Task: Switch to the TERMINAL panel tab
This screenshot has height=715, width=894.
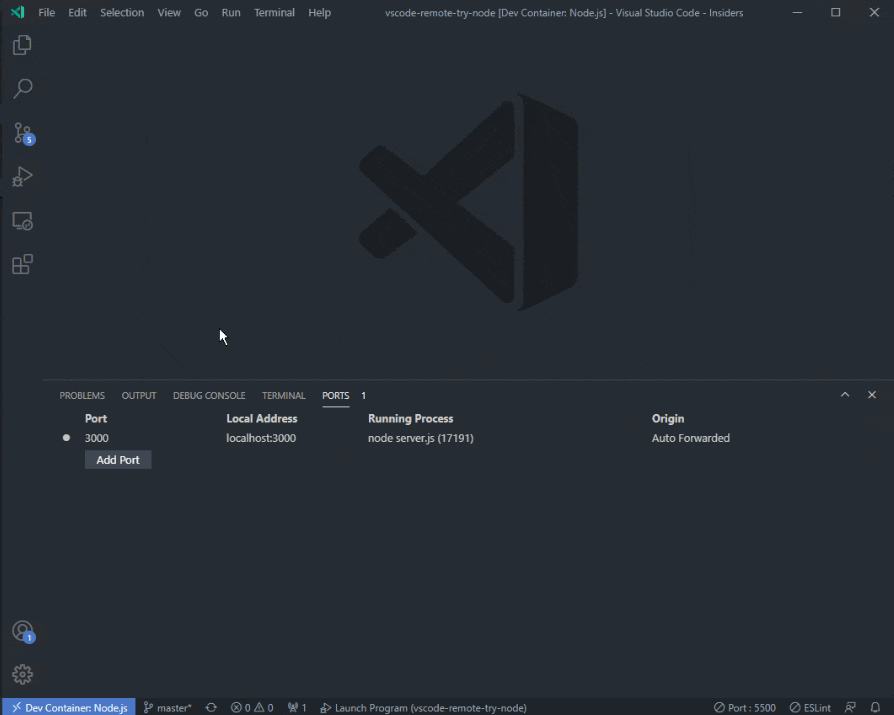Action: [283, 396]
